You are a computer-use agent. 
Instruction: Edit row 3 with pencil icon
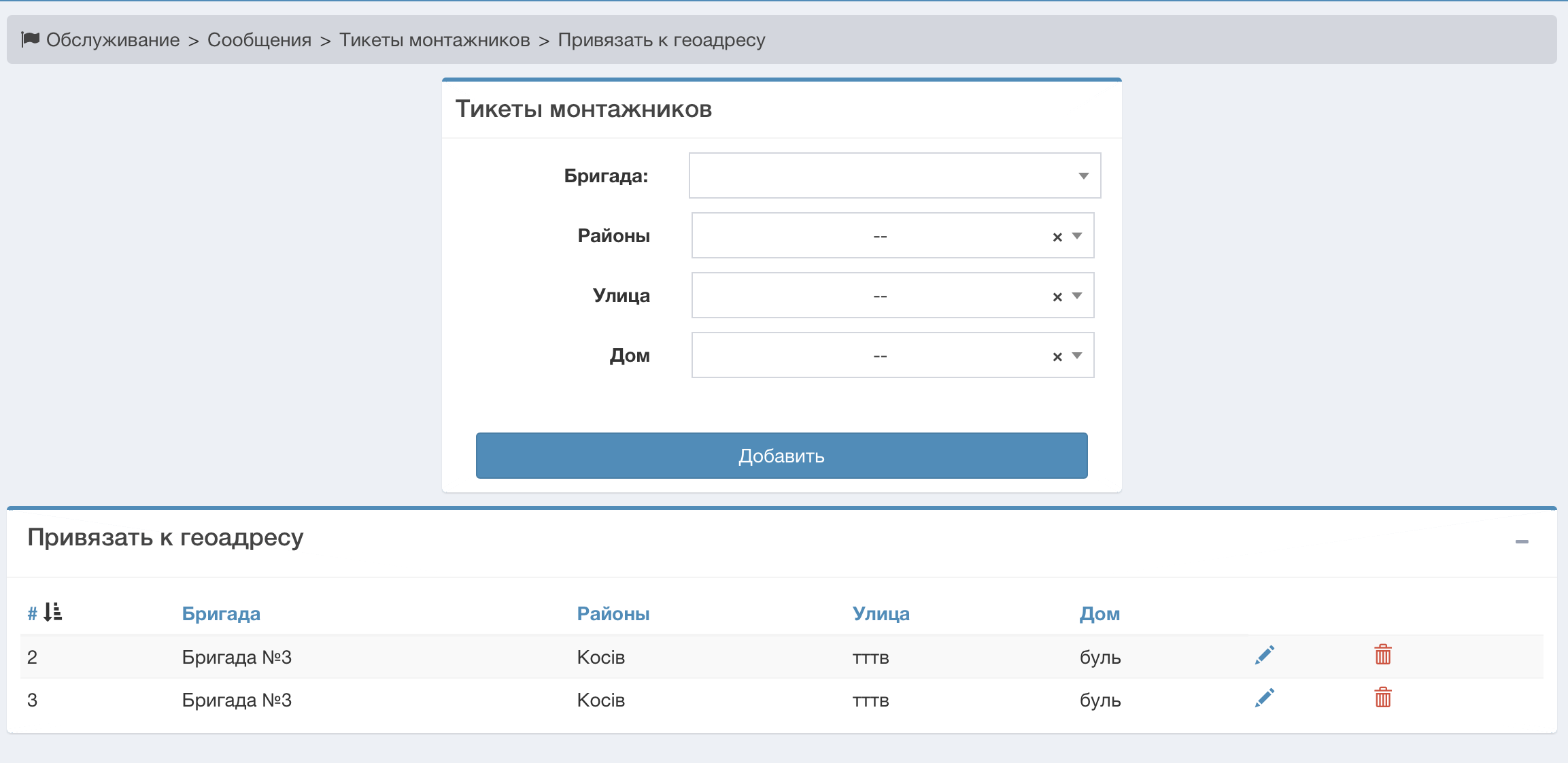click(x=1264, y=698)
